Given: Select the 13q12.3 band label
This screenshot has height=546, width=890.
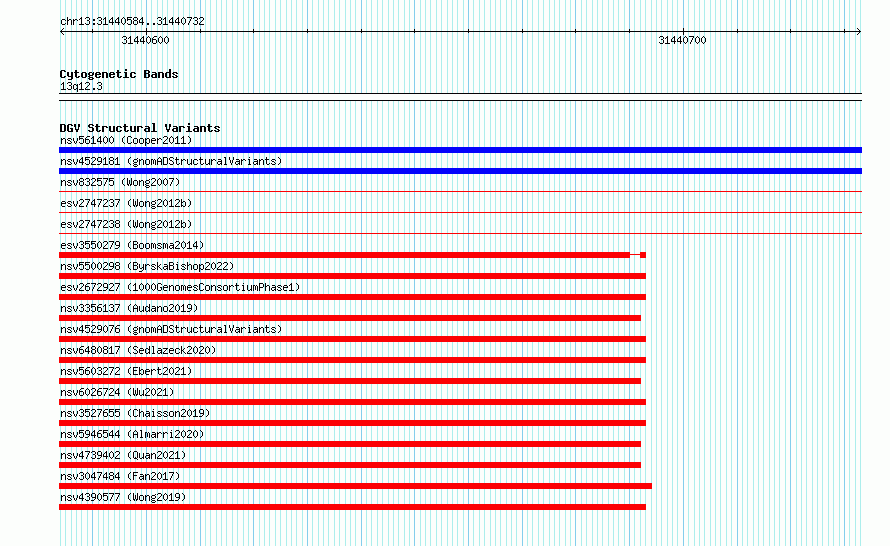Looking at the screenshot, I should pos(81,86).
